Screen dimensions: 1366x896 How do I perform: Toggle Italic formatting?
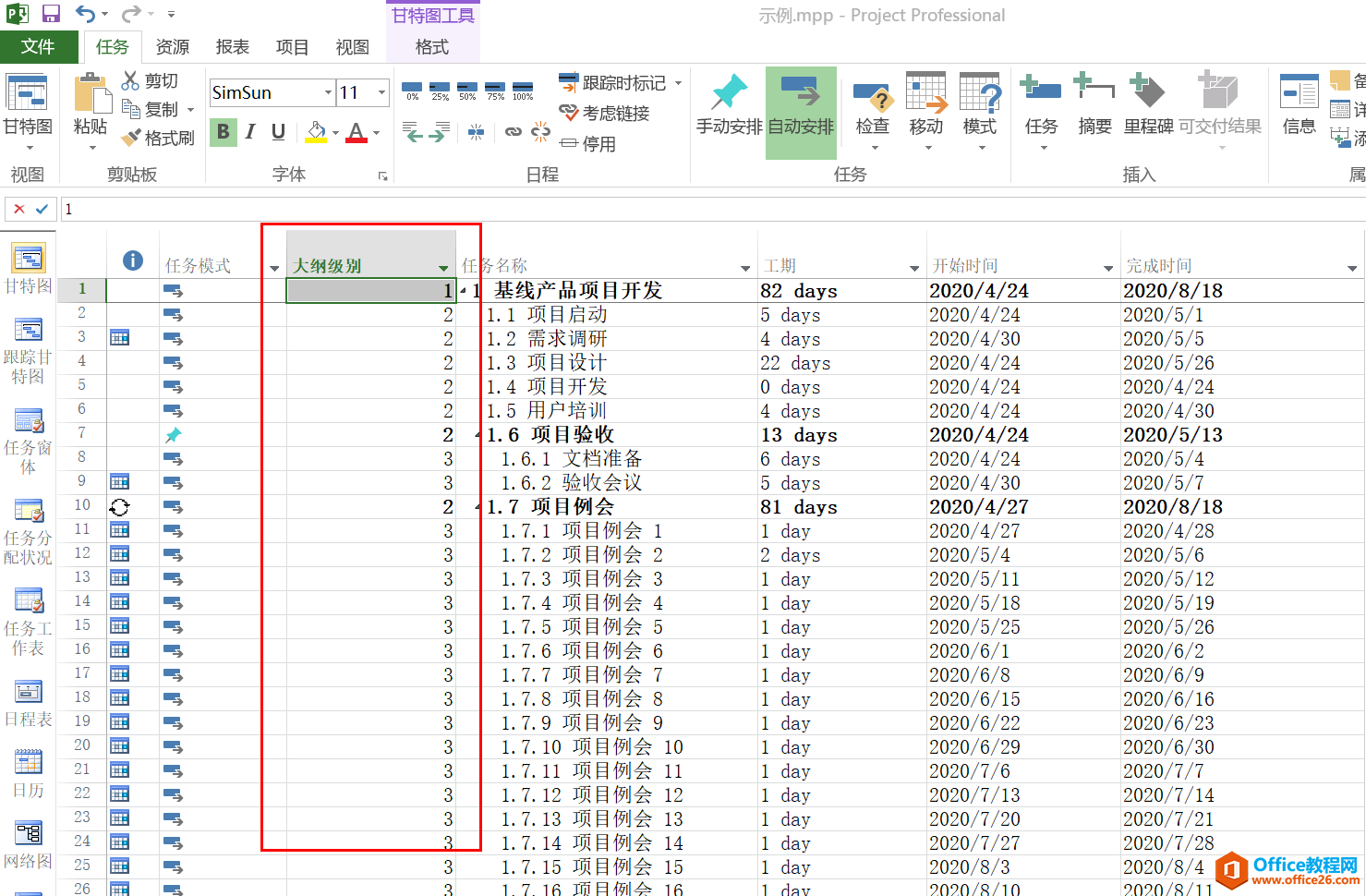coord(250,132)
